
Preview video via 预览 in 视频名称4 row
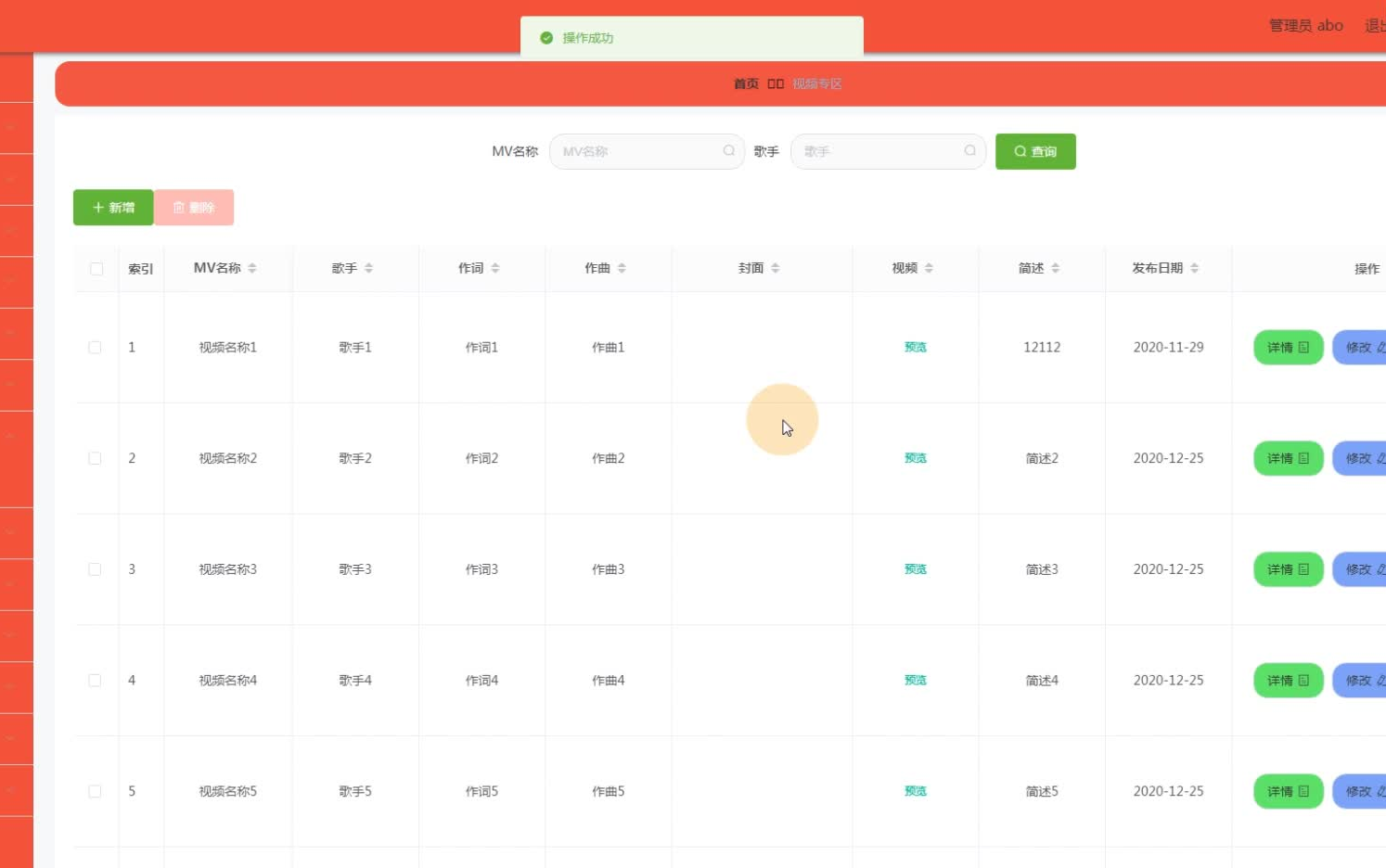[916, 681]
